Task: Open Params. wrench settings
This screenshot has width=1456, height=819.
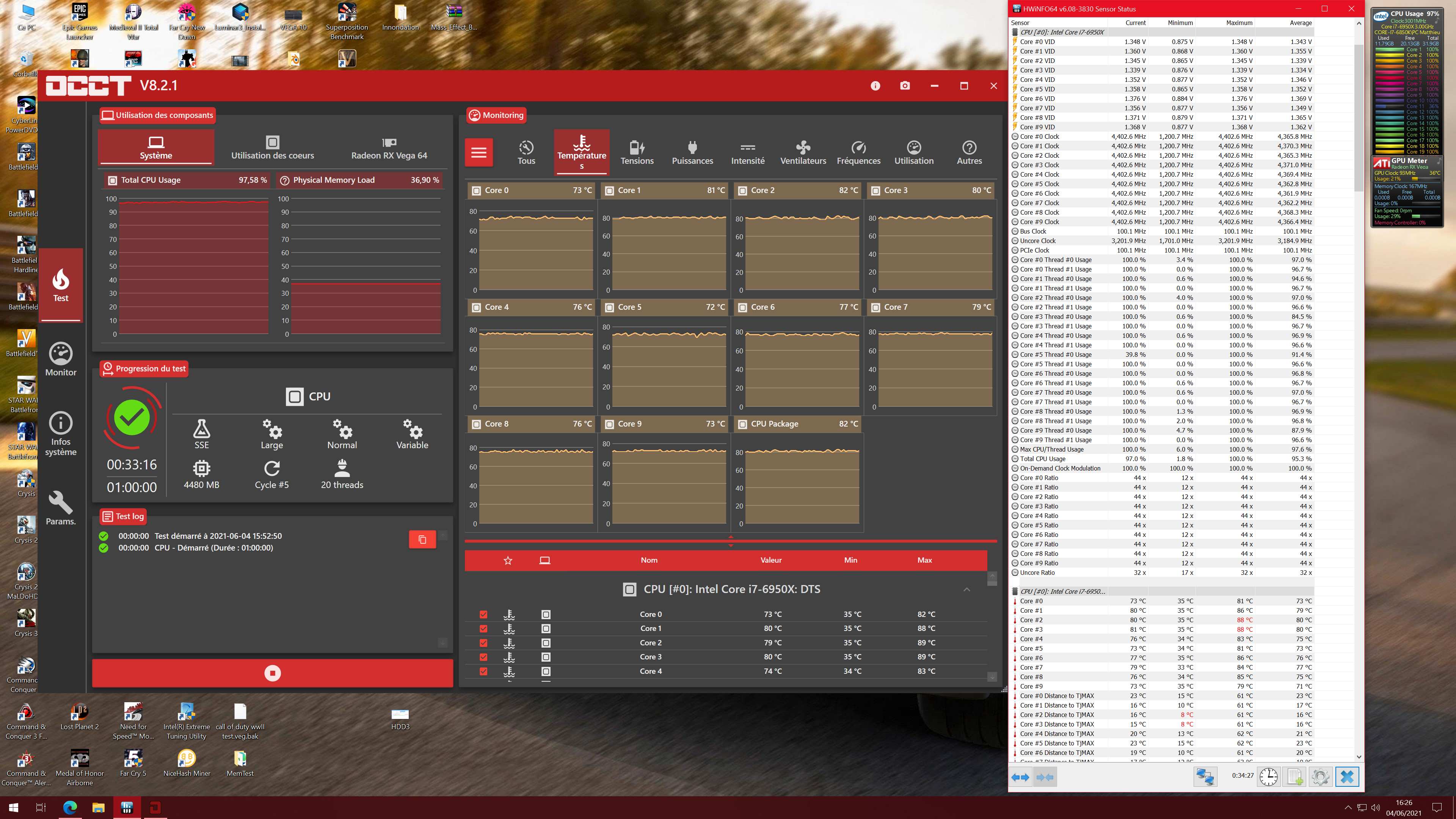Action: 61,508
